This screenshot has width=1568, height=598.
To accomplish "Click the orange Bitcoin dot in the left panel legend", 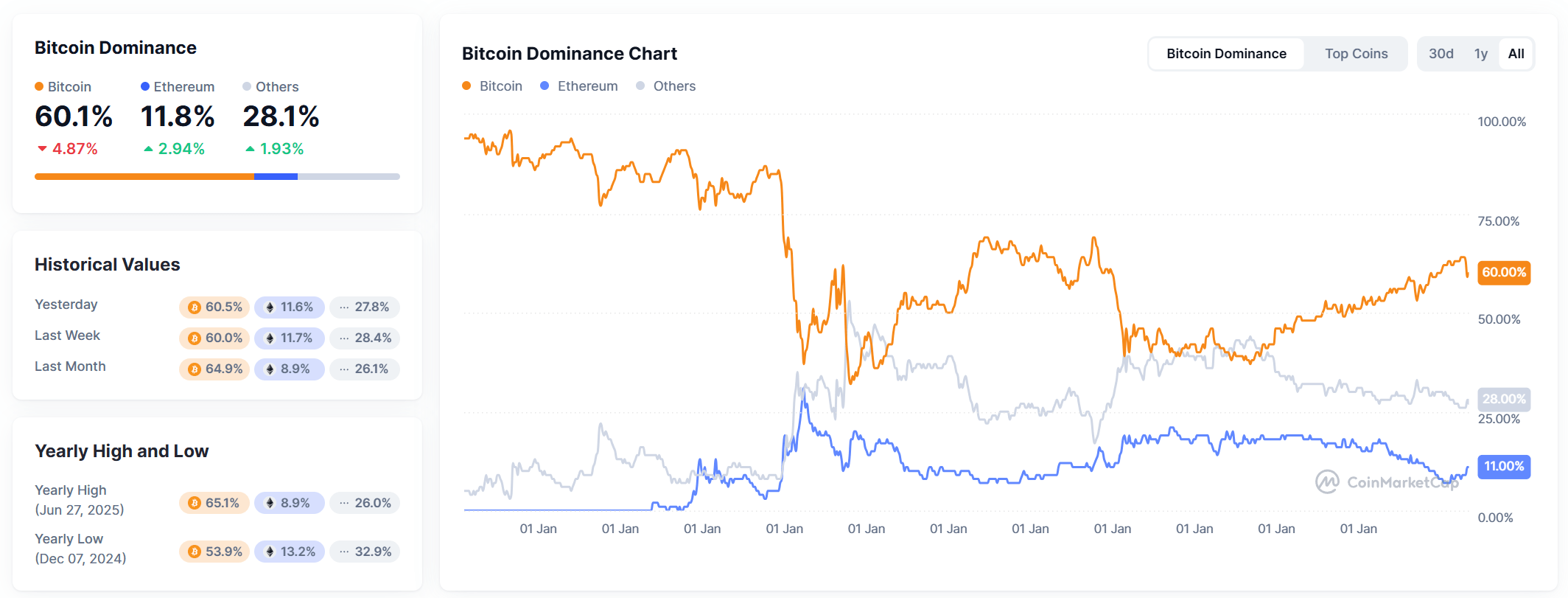I will click(38, 86).
